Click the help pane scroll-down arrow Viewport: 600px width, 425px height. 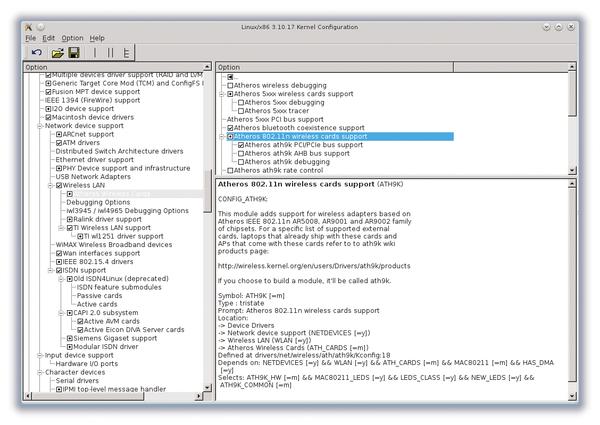tap(572, 396)
